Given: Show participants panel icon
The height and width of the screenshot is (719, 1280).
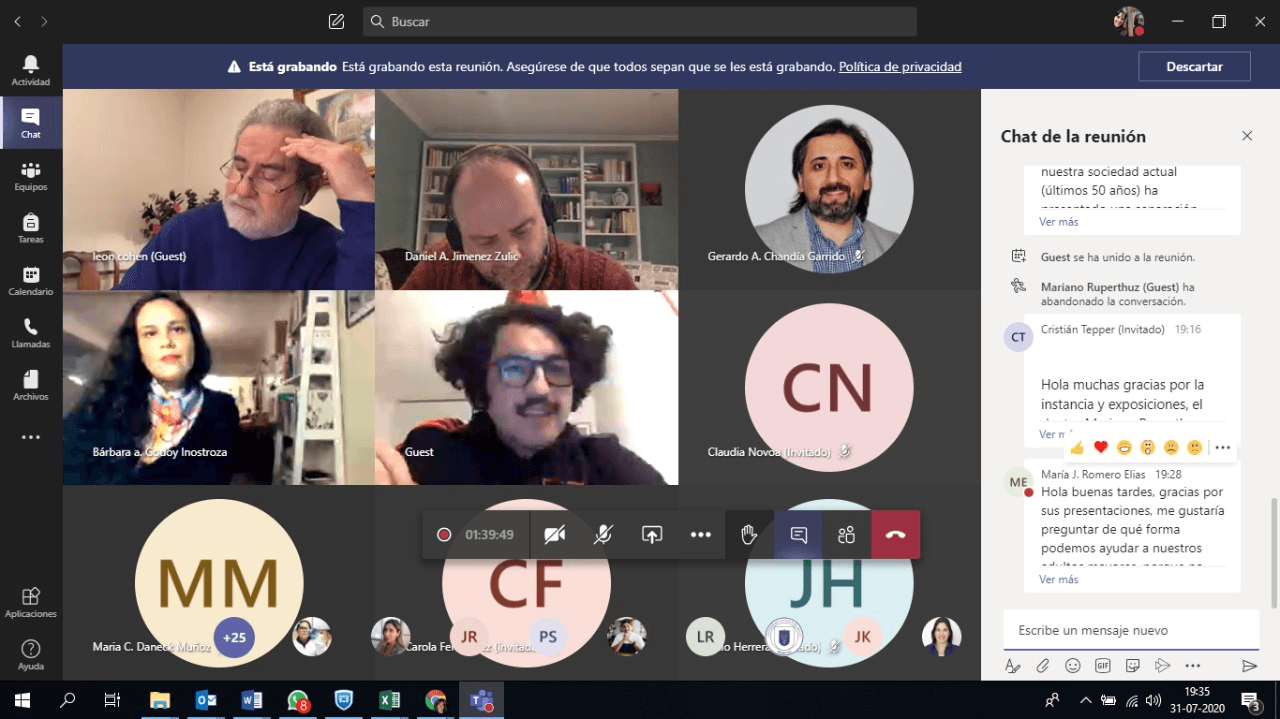Looking at the screenshot, I should pos(847,535).
